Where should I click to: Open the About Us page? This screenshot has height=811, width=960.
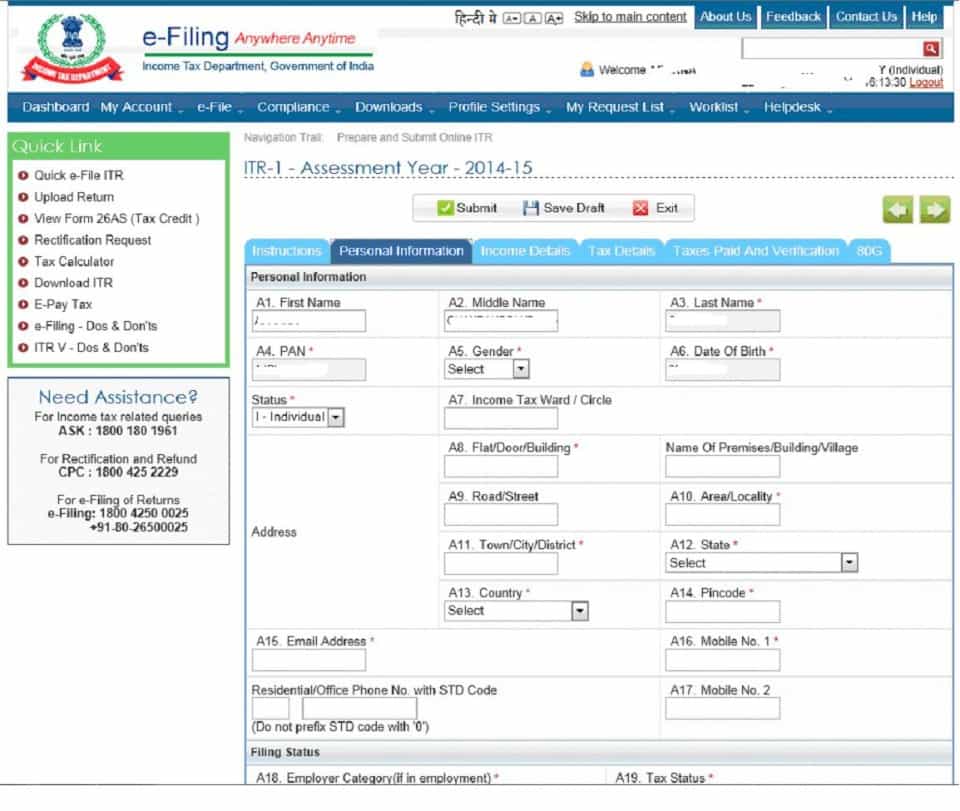pyautogui.click(x=726, y=17)
